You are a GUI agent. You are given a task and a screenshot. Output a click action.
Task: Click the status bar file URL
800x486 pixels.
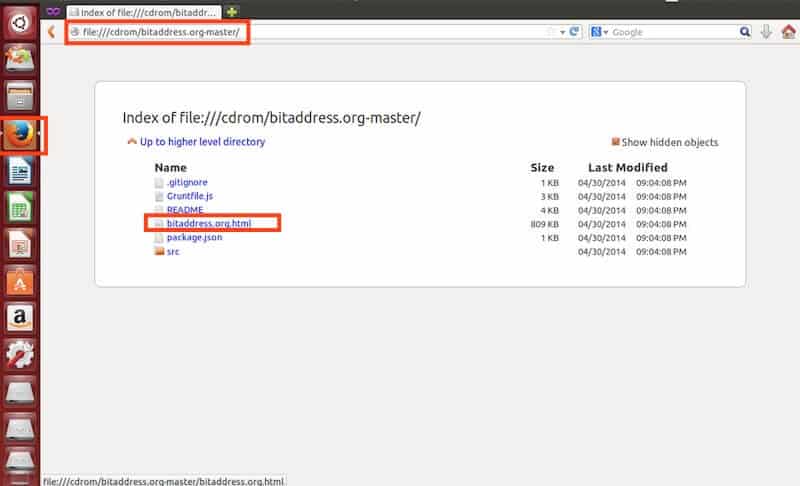click(x=163, y=481)
